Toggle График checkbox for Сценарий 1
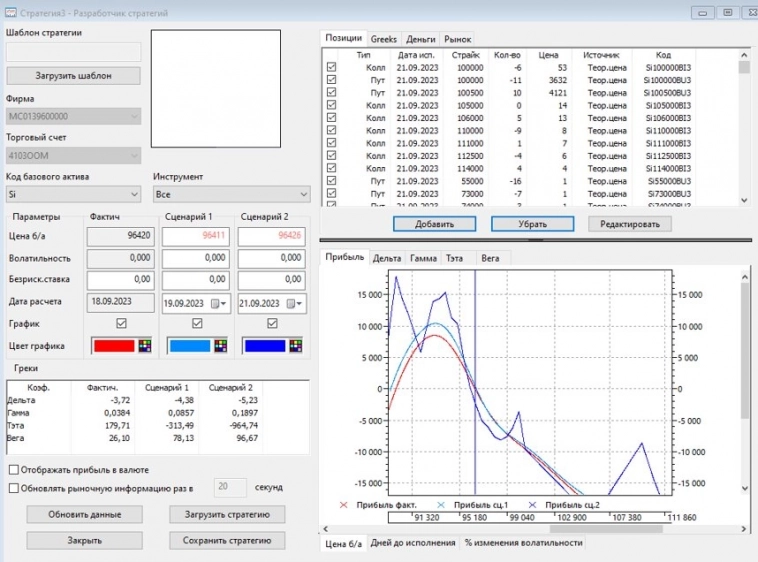The image size is (758, 562). pos(196,324)
